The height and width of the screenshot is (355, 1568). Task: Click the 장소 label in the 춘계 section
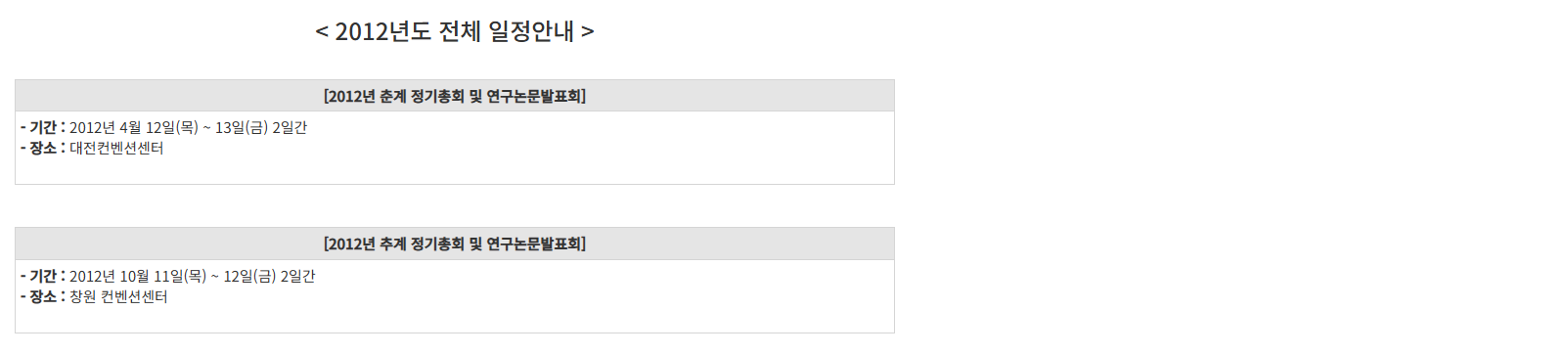(43, 148)
